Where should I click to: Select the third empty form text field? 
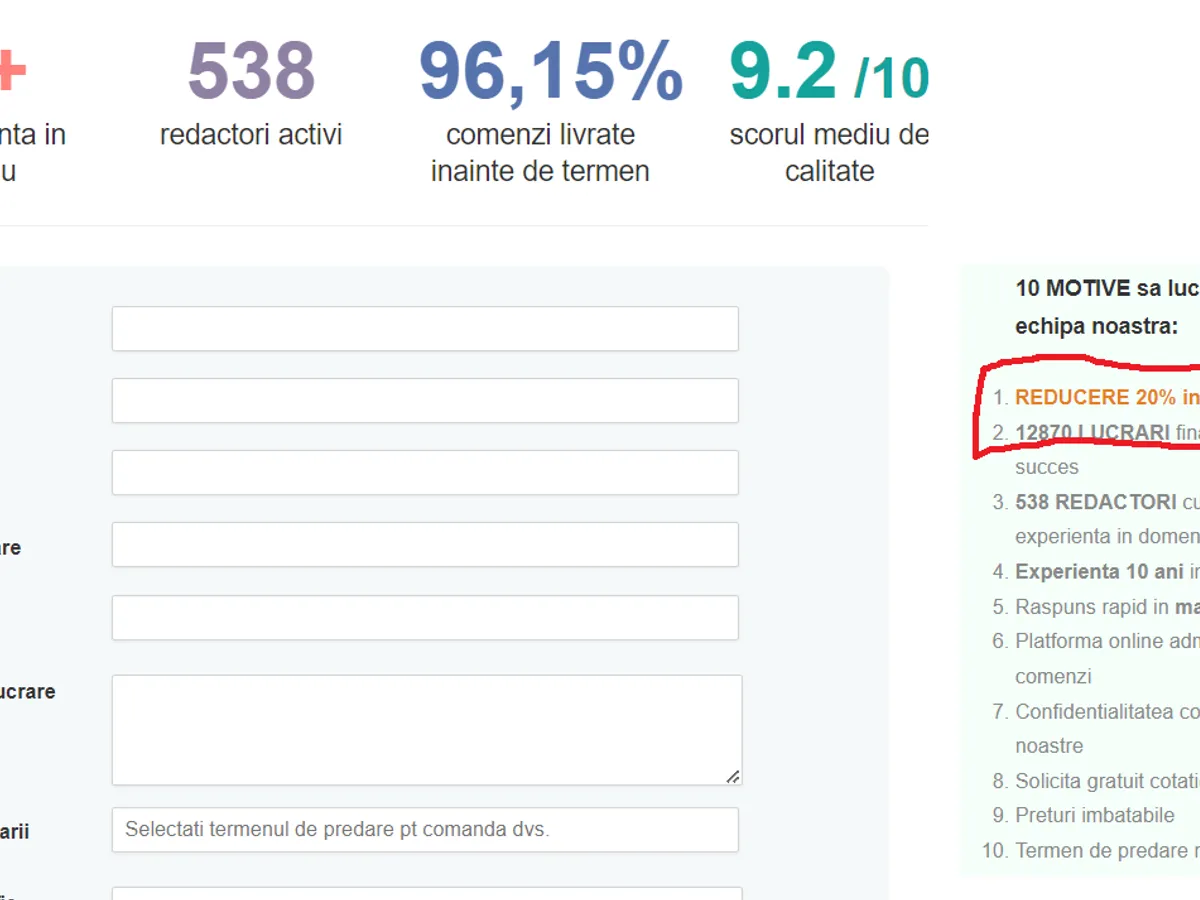[x=425, y=473]
